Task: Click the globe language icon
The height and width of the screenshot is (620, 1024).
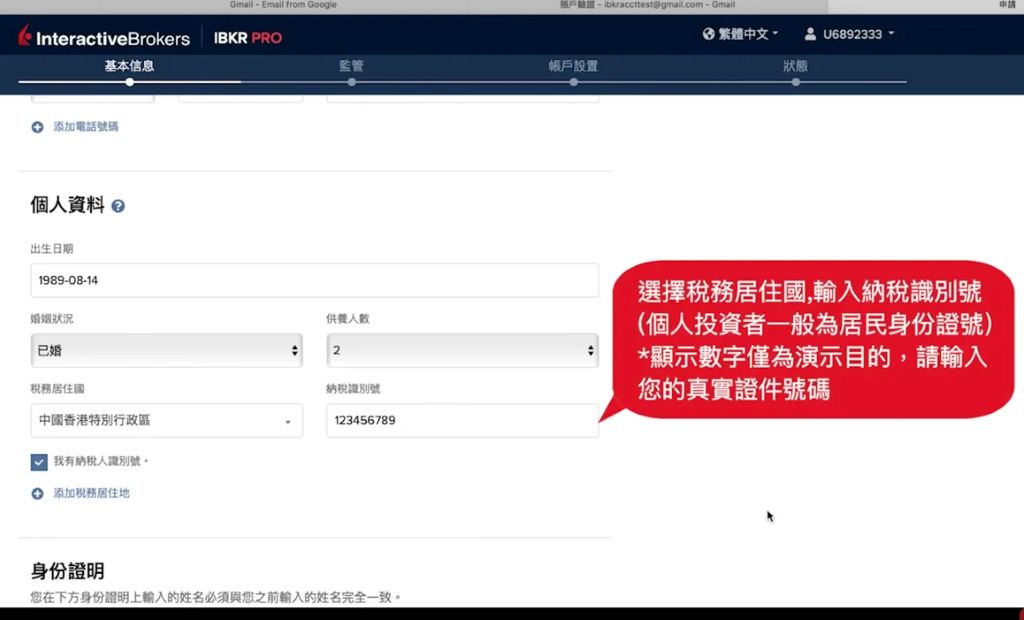Action: click(x=709, y=34)
